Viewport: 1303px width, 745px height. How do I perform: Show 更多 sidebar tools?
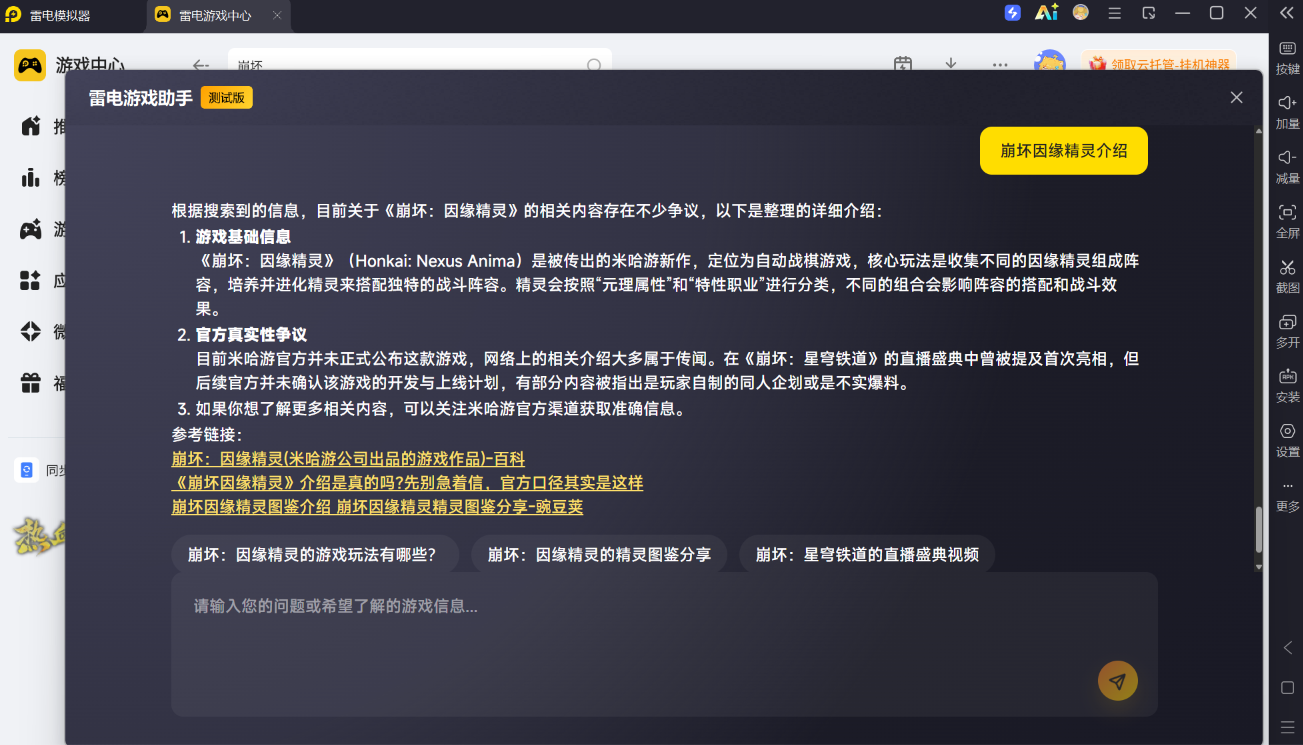pos(1288,495)
